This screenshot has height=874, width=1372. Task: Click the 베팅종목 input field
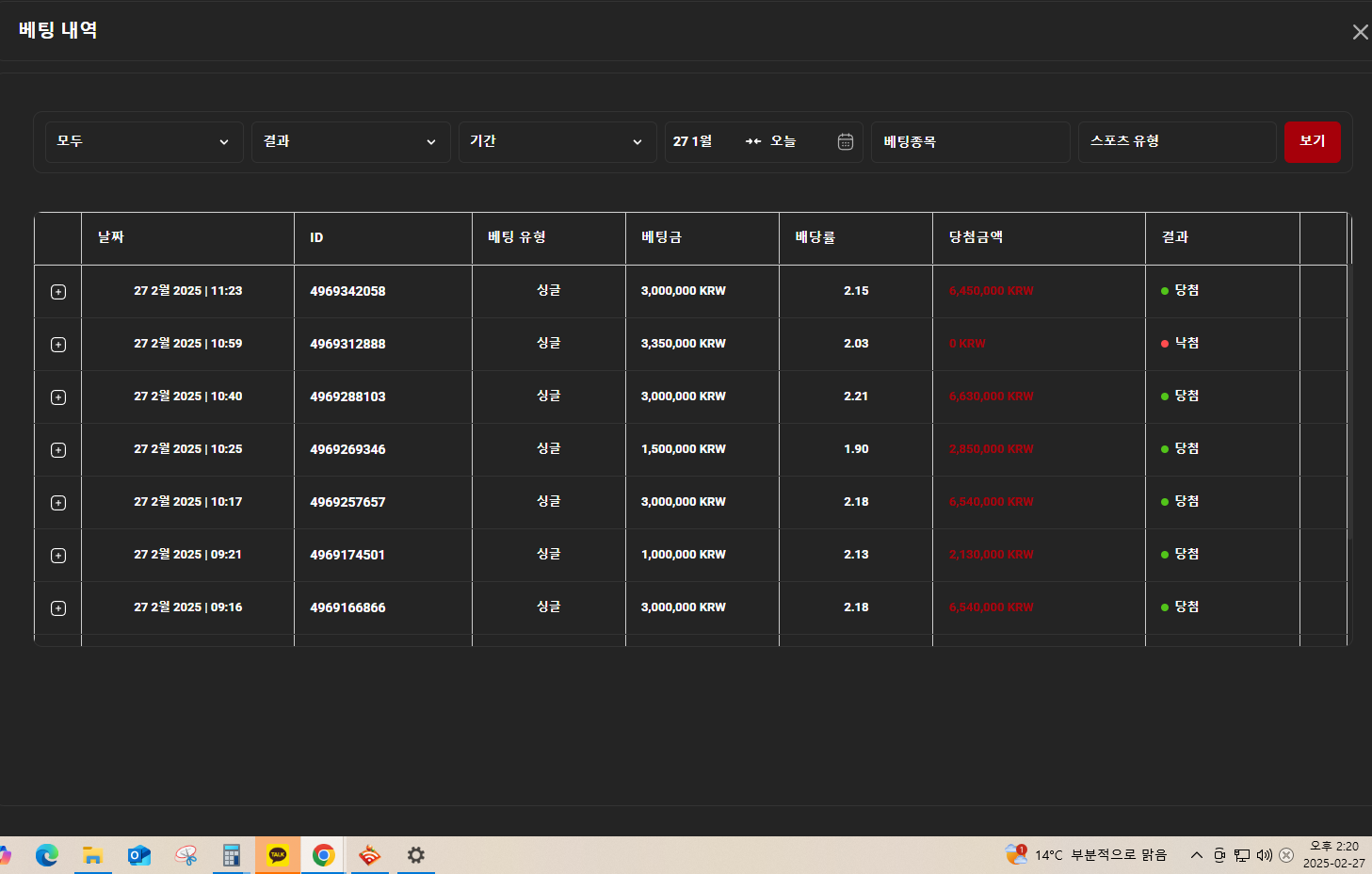(x=970, y=141)
